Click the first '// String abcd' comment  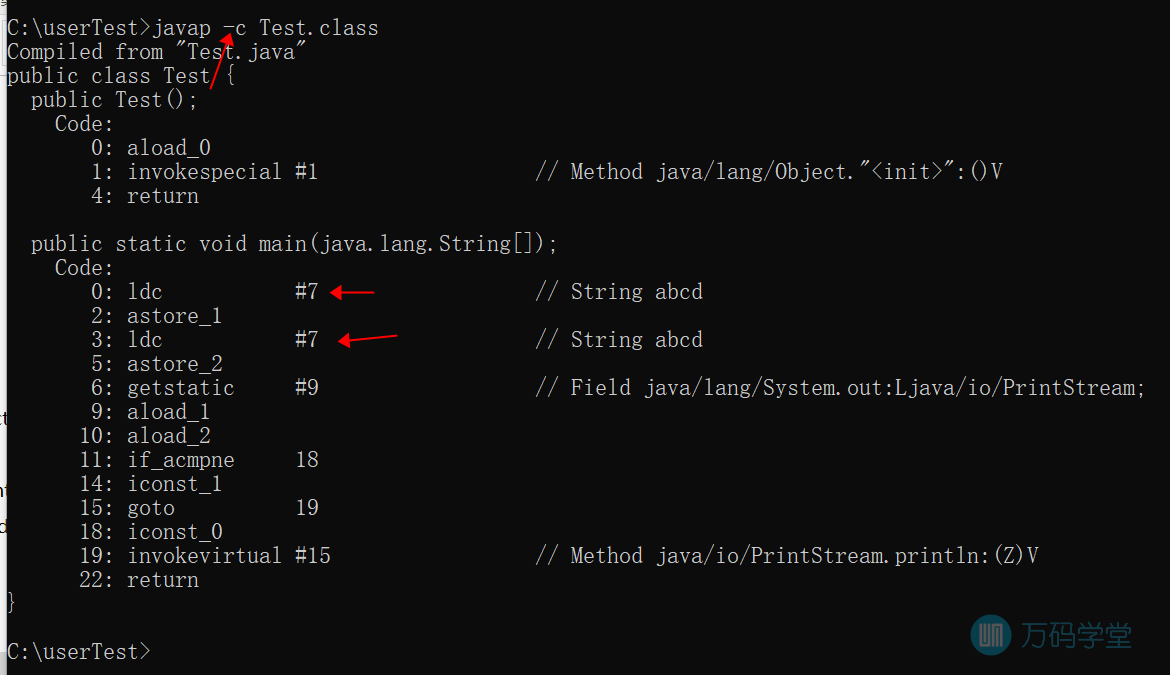[x=619, y=292]
